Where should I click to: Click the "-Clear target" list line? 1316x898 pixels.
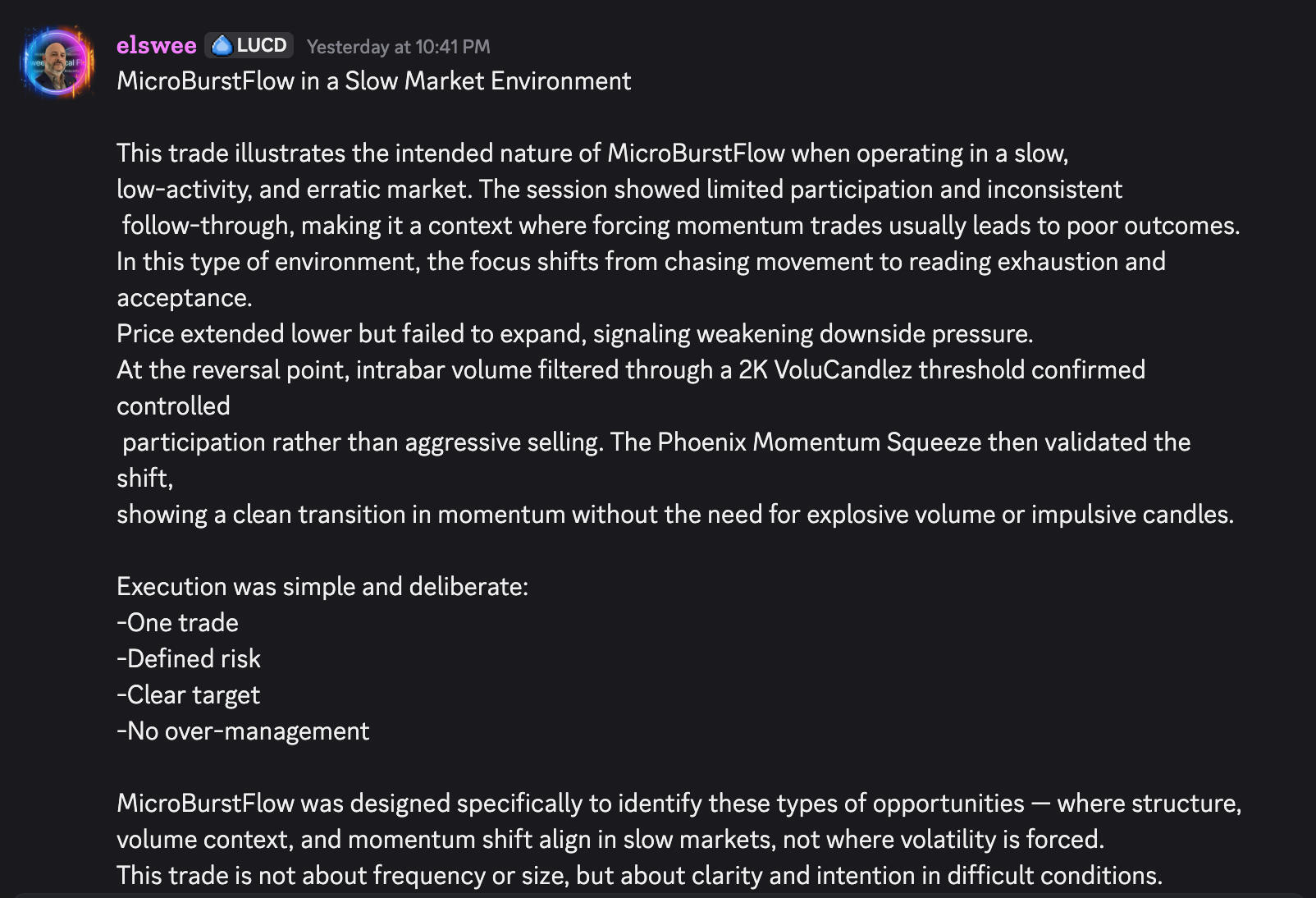188,695
